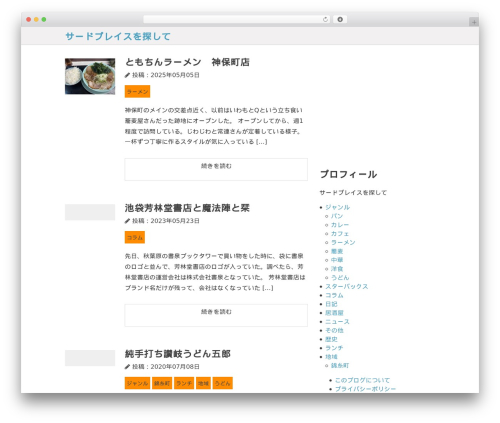Select the orange うどん tag on the third post
Image resolution: width=500 pixels, height=423 pixels.
(223, 383)
